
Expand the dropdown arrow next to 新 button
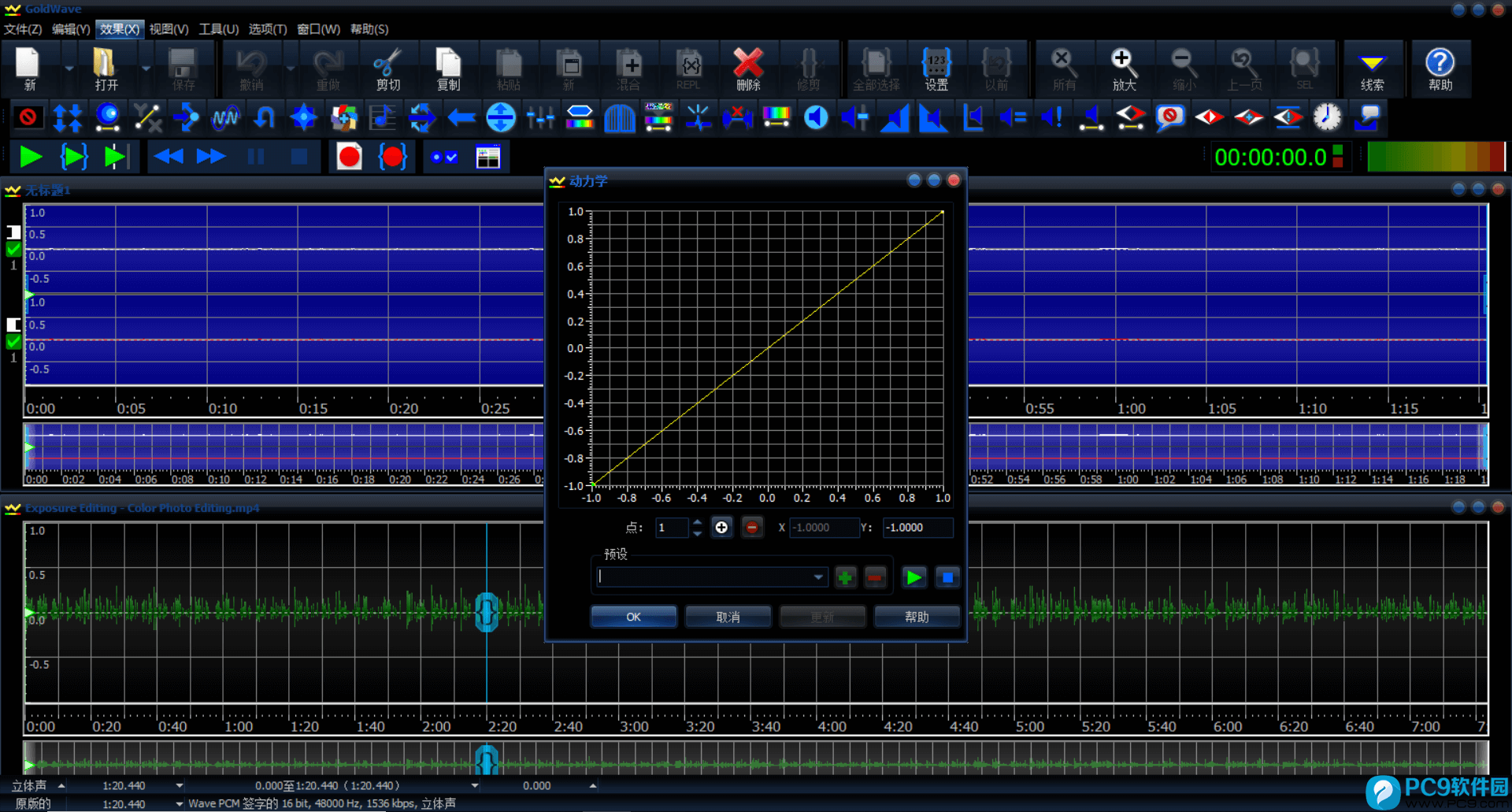[69, 69]
